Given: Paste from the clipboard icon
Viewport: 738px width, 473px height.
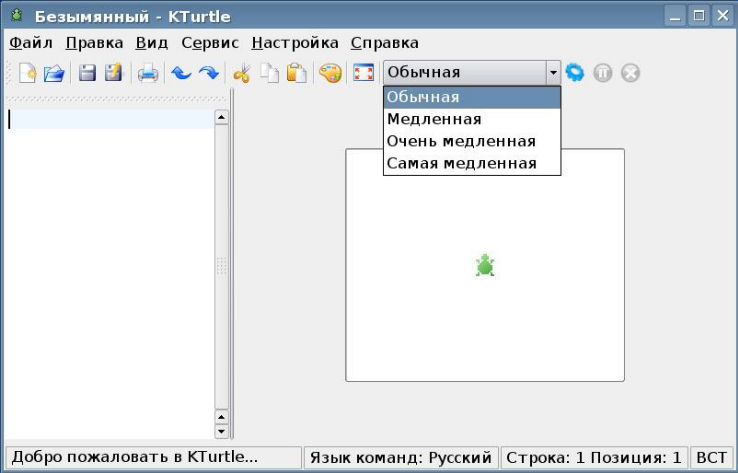Looking at the screenshot, I should [x=296, y=73].
